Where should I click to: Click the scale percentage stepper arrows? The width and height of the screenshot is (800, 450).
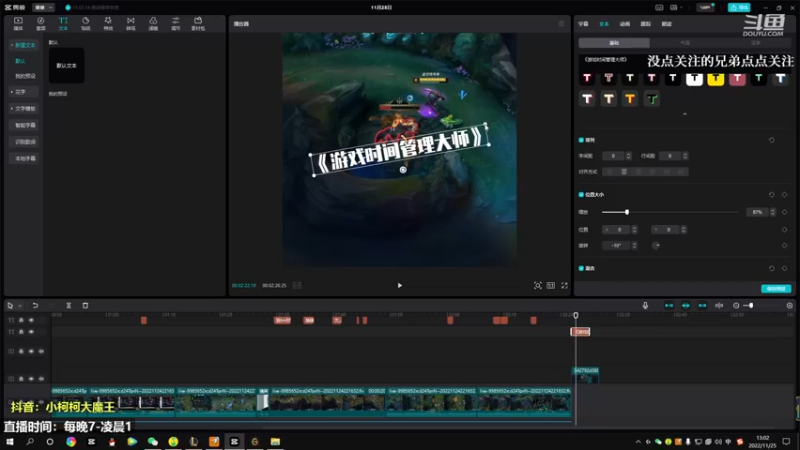click(772, 212)
